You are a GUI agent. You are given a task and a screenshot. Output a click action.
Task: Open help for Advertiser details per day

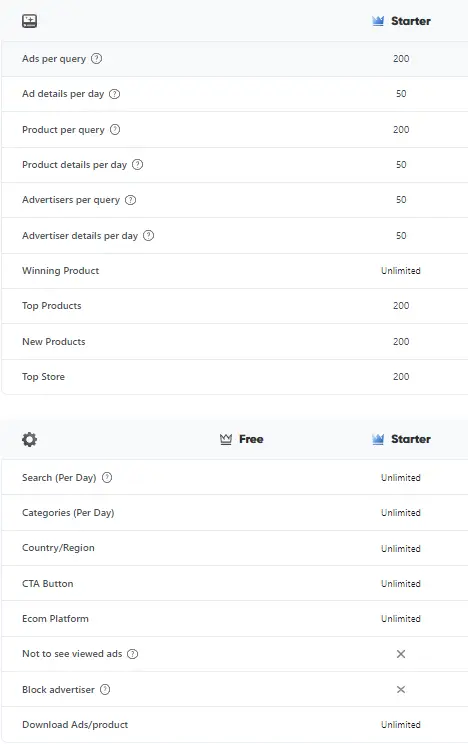(149, 235)
